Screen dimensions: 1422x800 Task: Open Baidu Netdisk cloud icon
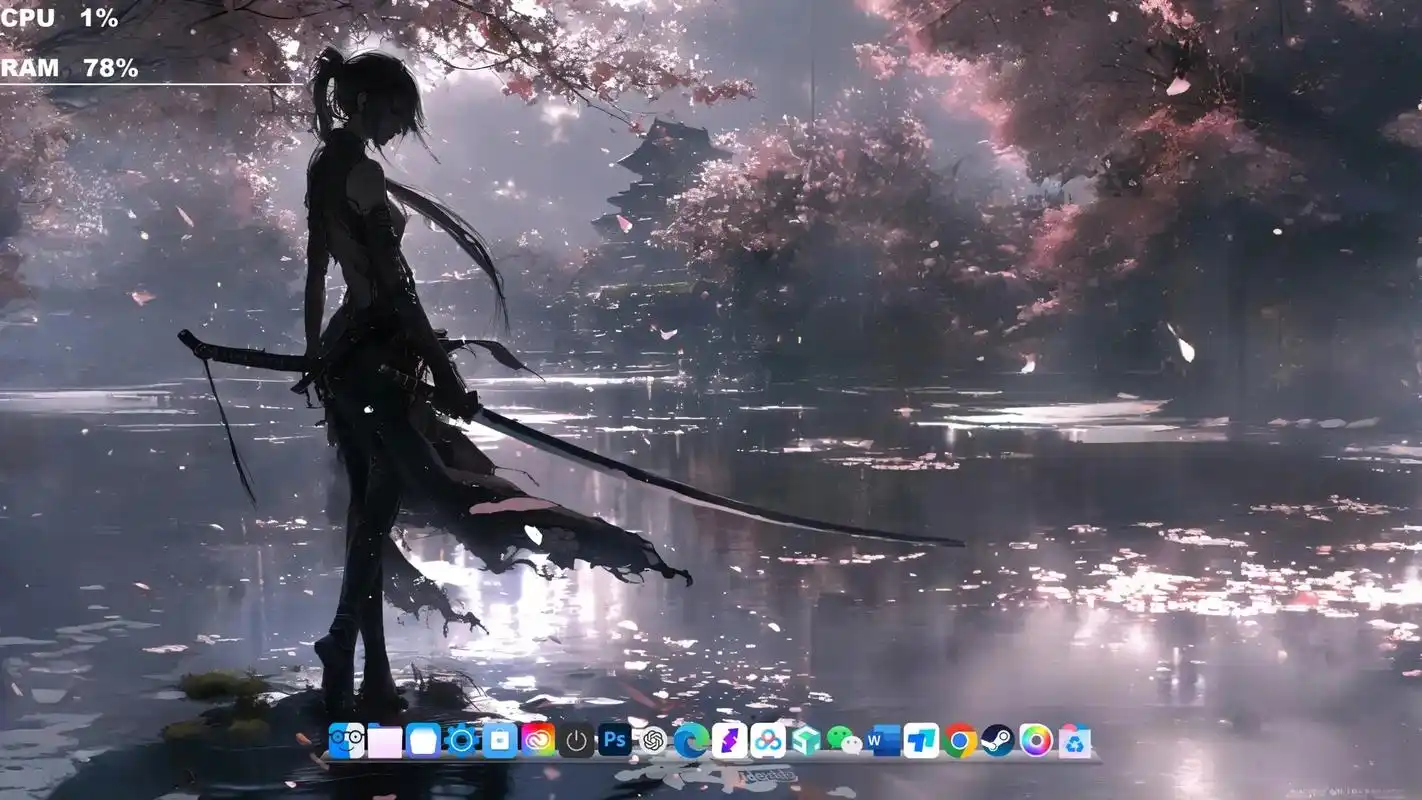click(768, 741)
